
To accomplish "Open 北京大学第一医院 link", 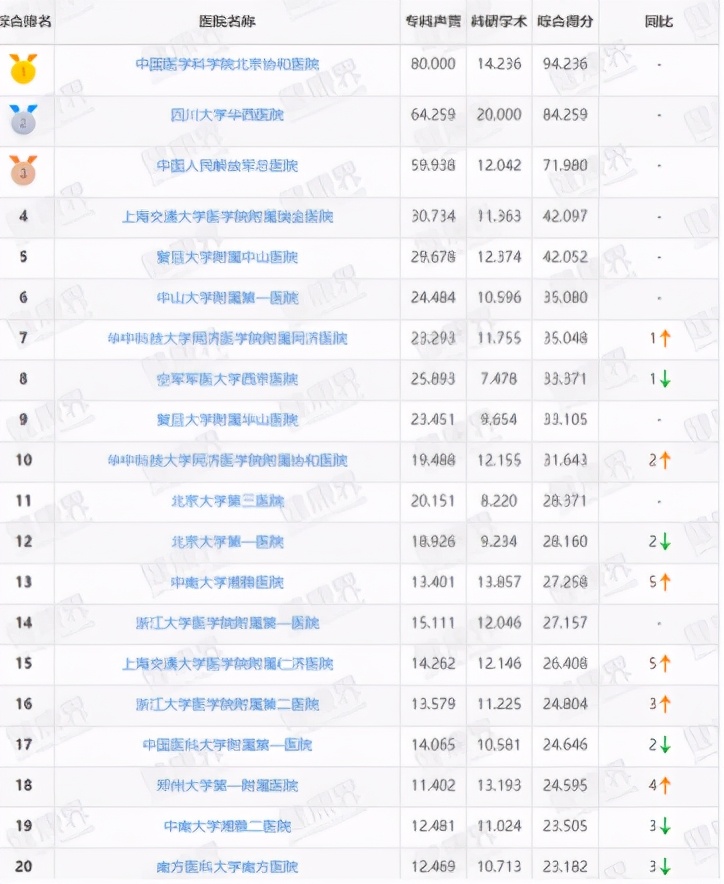I will [227, 542].
